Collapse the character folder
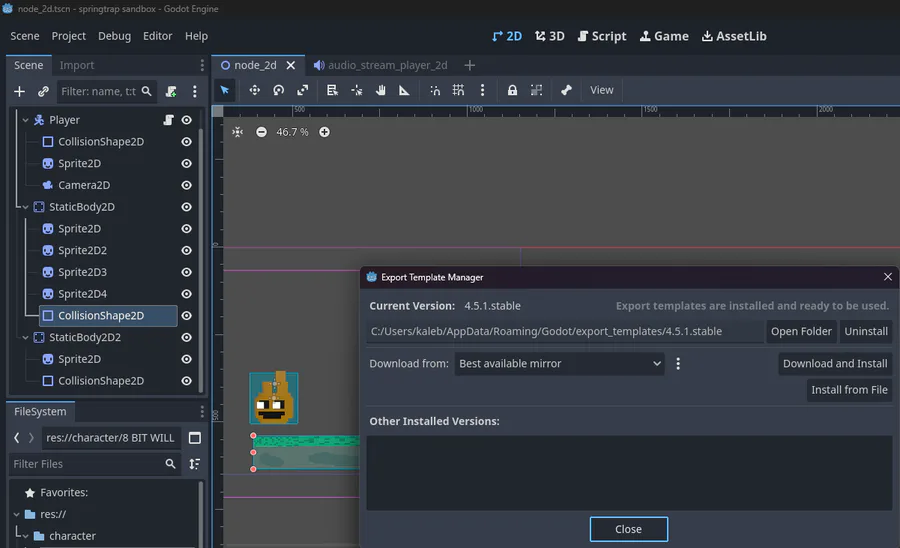The width and height of the screenshot is (900, 548). 25,536
